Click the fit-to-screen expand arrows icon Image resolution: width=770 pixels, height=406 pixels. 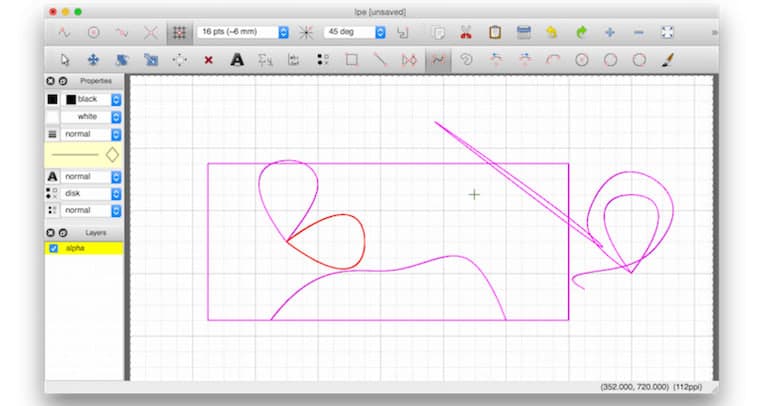667,32
